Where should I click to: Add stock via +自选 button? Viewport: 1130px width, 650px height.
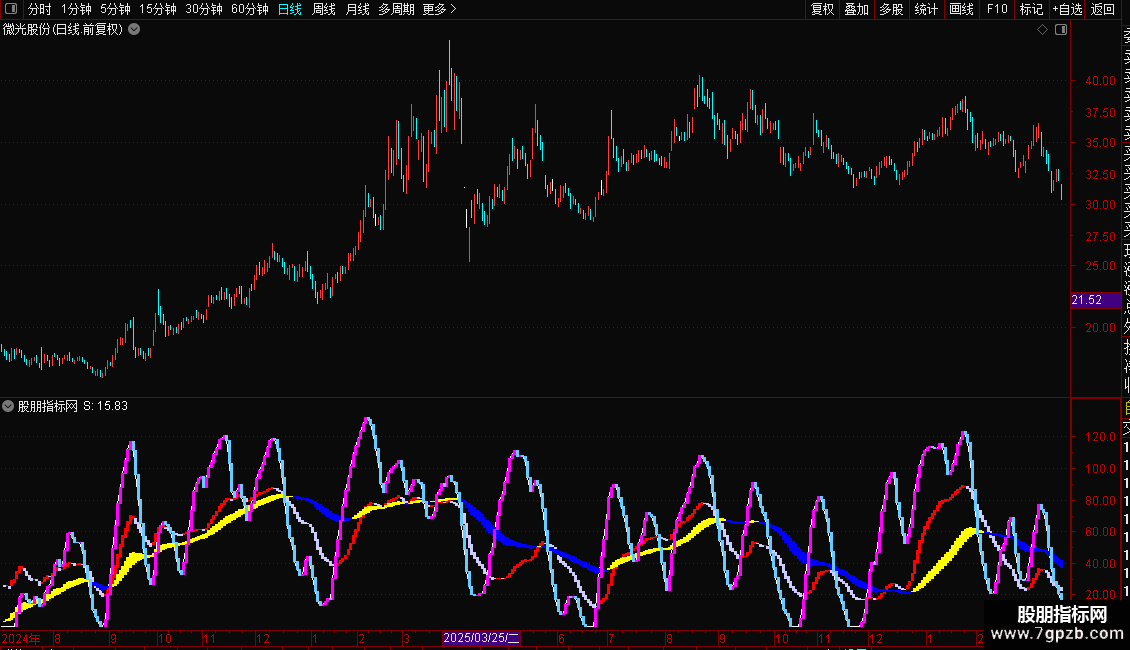coord(1067,9)
